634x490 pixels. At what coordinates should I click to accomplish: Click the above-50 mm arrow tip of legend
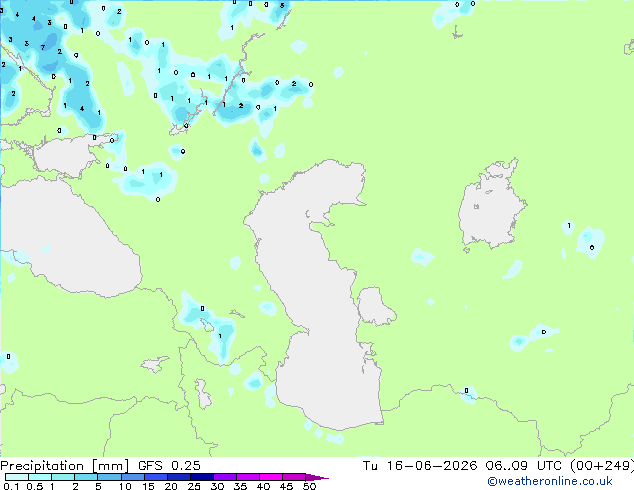coord(317,477)
